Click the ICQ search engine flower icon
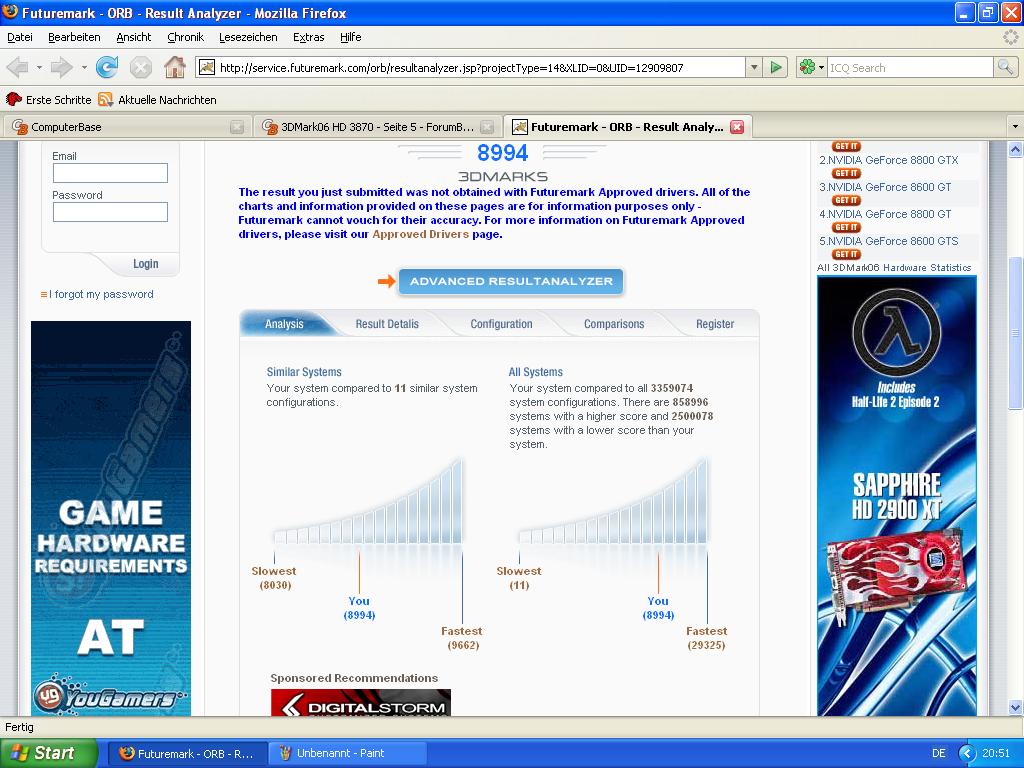Viewport: 1024px width, 768px height. pos(808,67)
